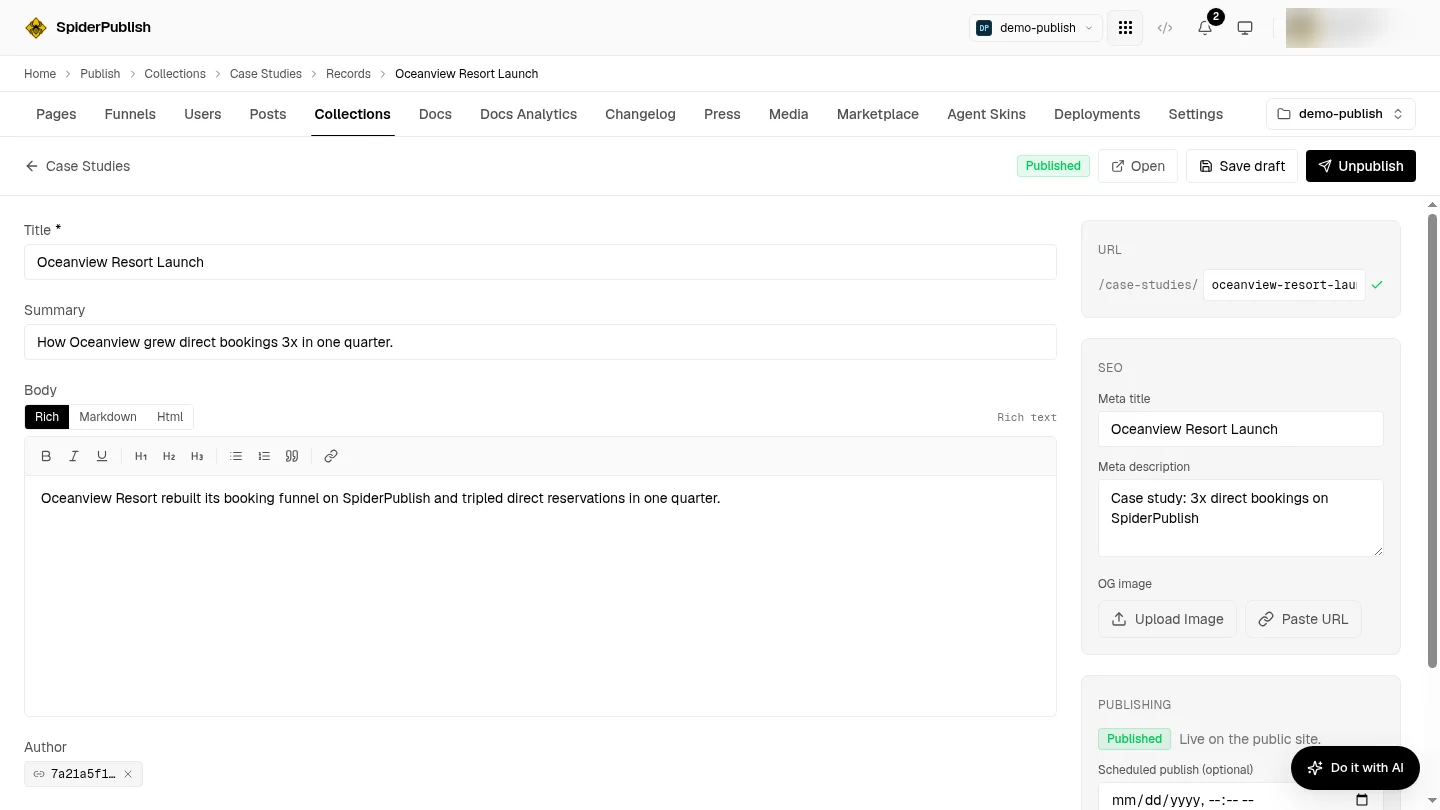Viewport: 1440px width, 810px height.
Task: Click Case Studies in the breadcrumb
Action: point(266,74)
